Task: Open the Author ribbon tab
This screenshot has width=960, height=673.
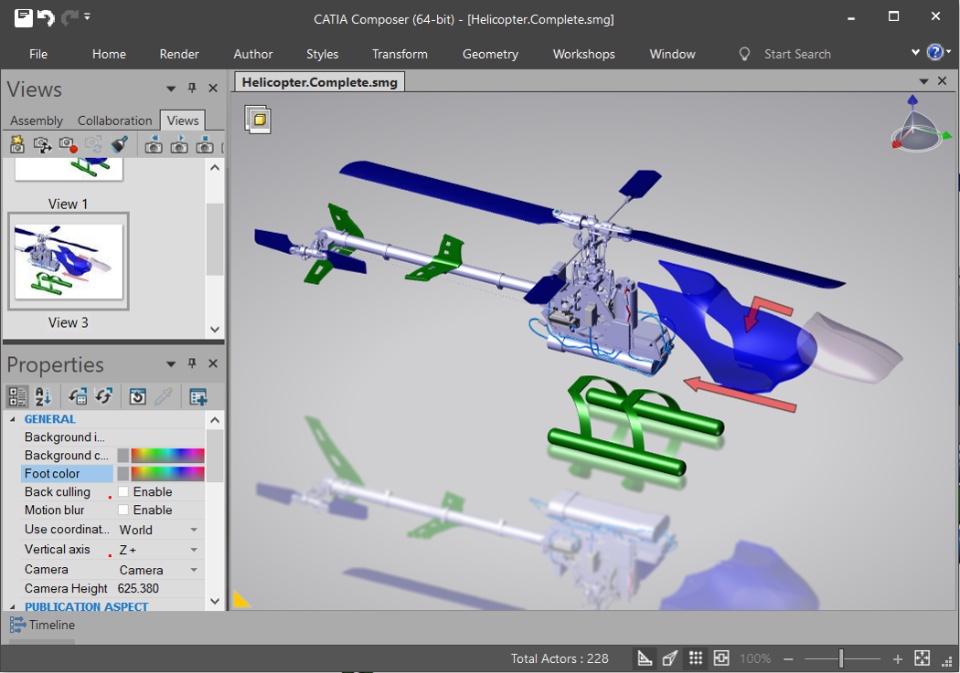Action: tap(253, 54)
